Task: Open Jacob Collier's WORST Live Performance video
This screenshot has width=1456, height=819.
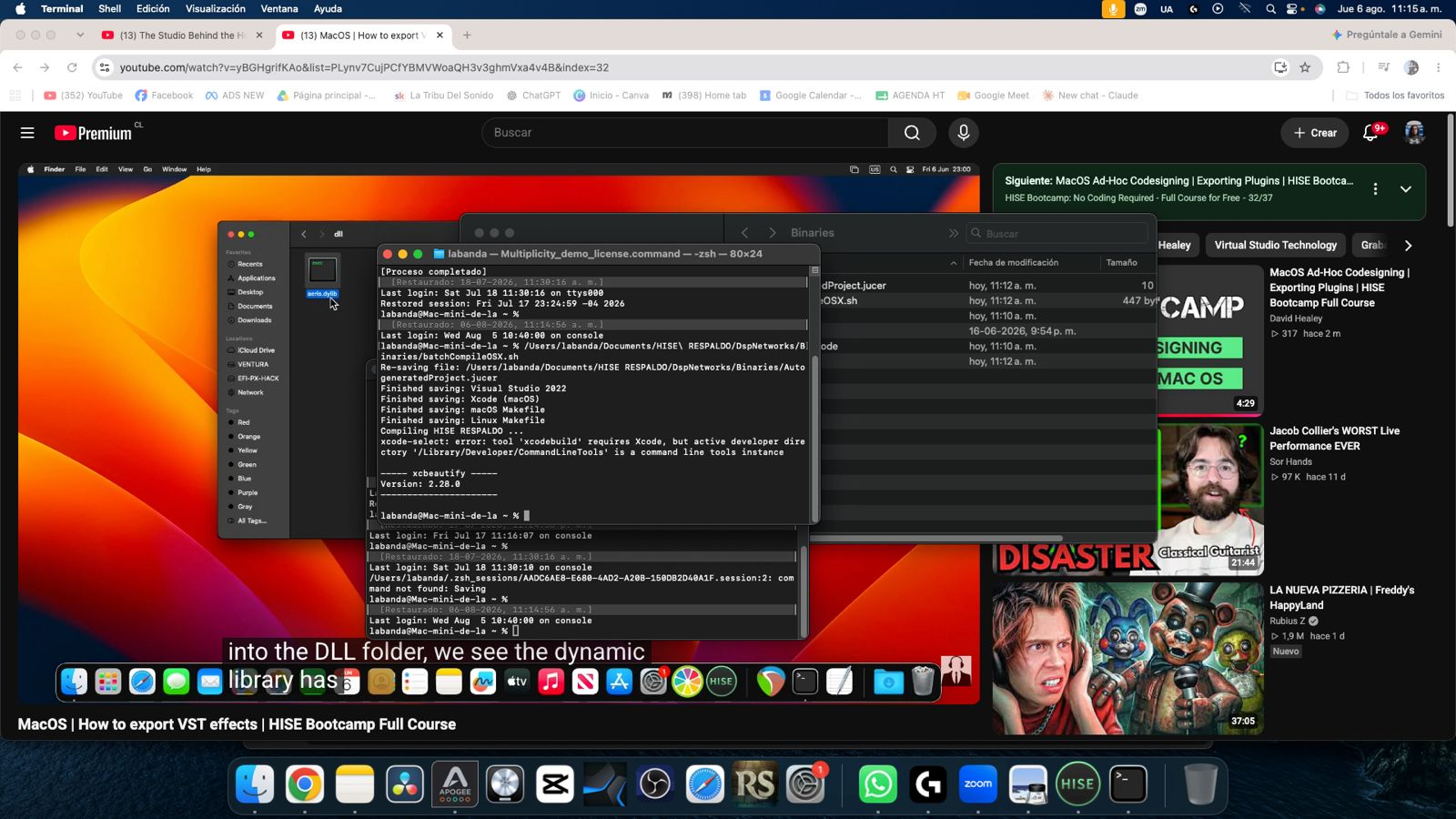Action: 1334,439
